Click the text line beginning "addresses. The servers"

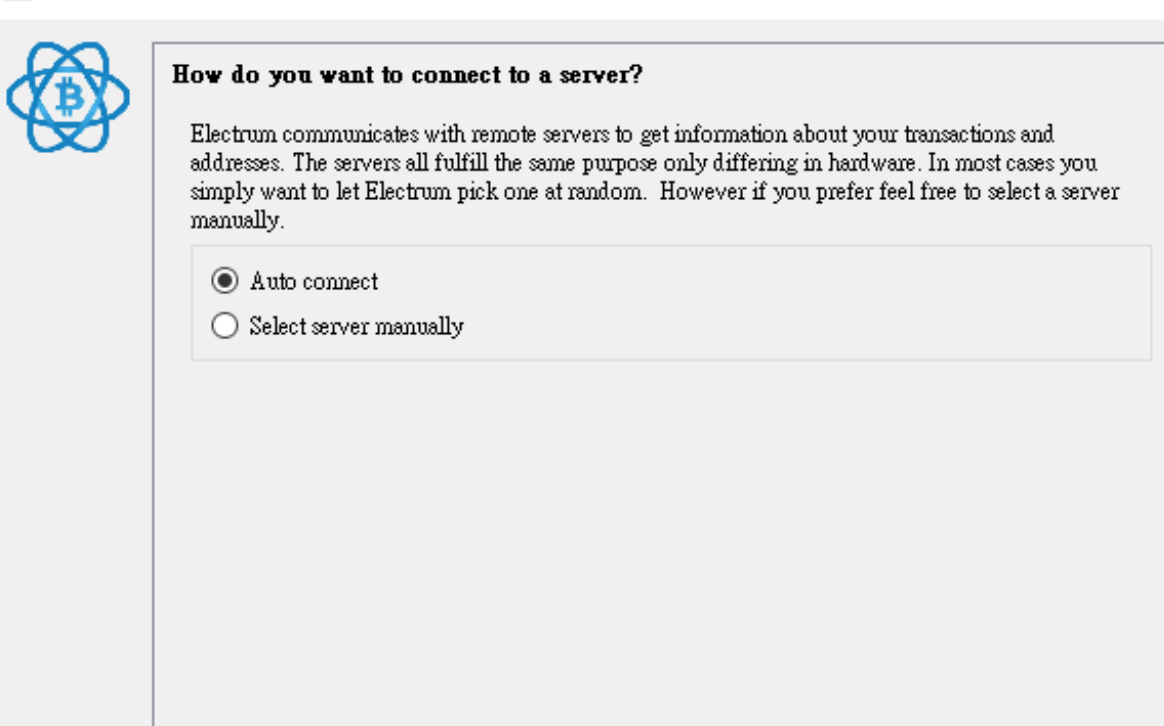(643, 163)
